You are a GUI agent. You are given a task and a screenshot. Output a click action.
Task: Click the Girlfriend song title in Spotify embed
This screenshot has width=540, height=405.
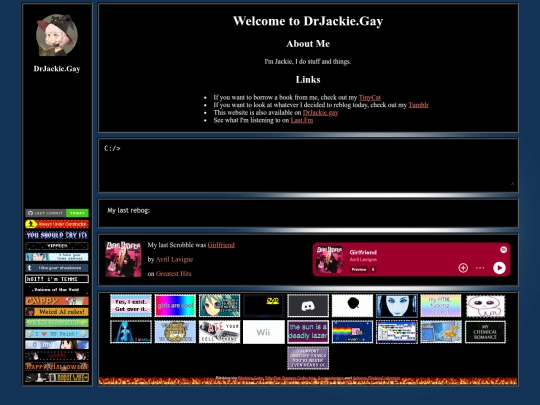(x=363, y=252)
